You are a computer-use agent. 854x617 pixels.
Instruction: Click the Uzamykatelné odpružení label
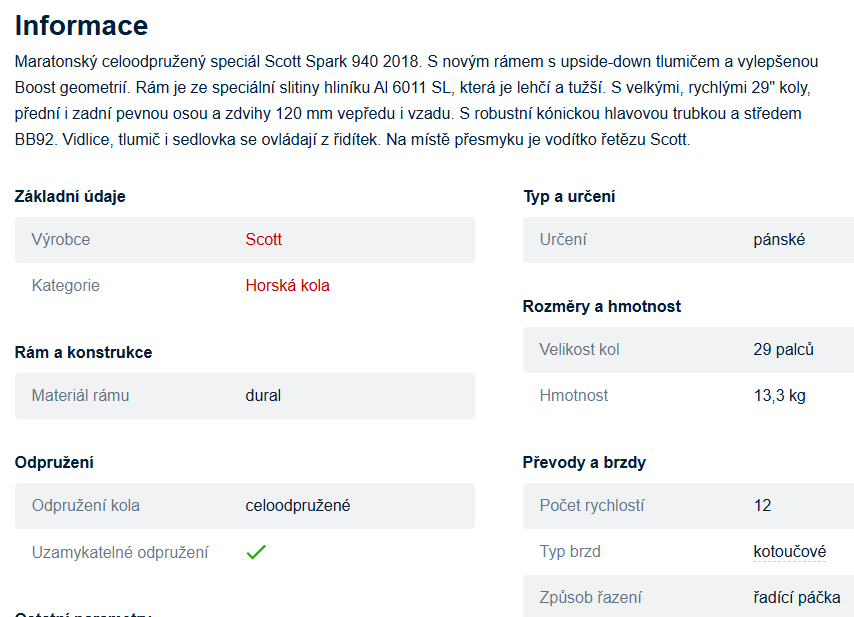pyautogui.click(x=120, y=552)
